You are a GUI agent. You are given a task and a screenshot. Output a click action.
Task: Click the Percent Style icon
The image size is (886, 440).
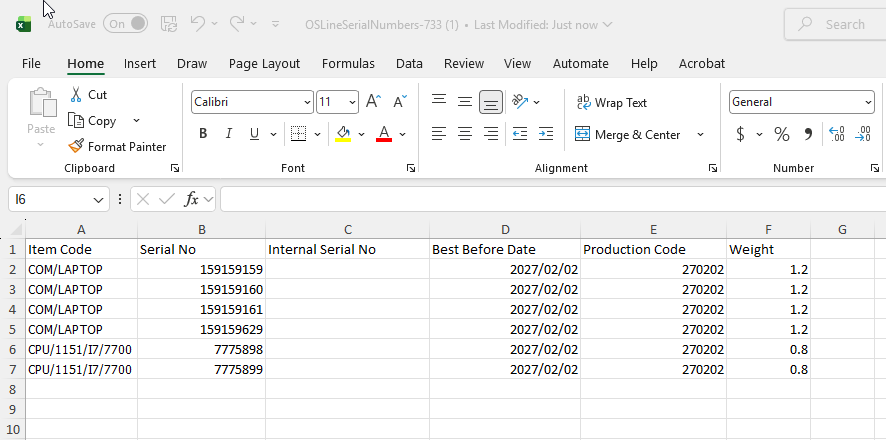tap(782, 134)
